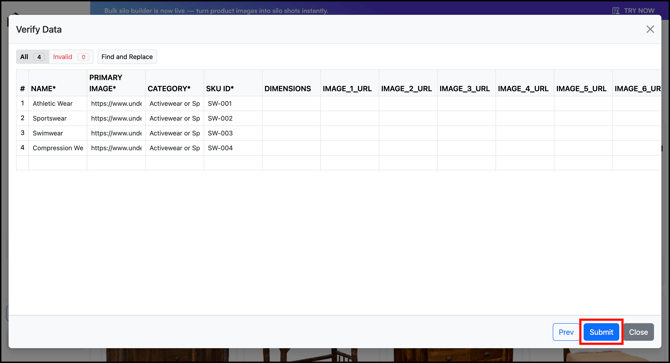Click the SW-004 SKU cell

(x=233, y=148)
